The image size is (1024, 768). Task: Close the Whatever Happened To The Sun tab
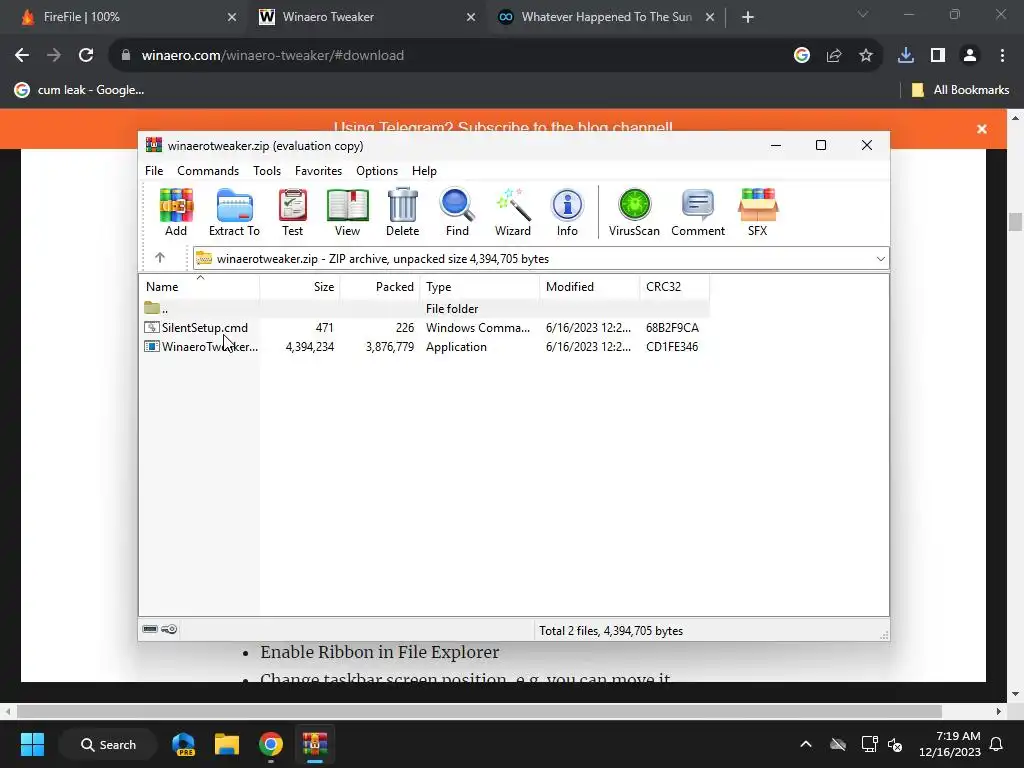710,18
